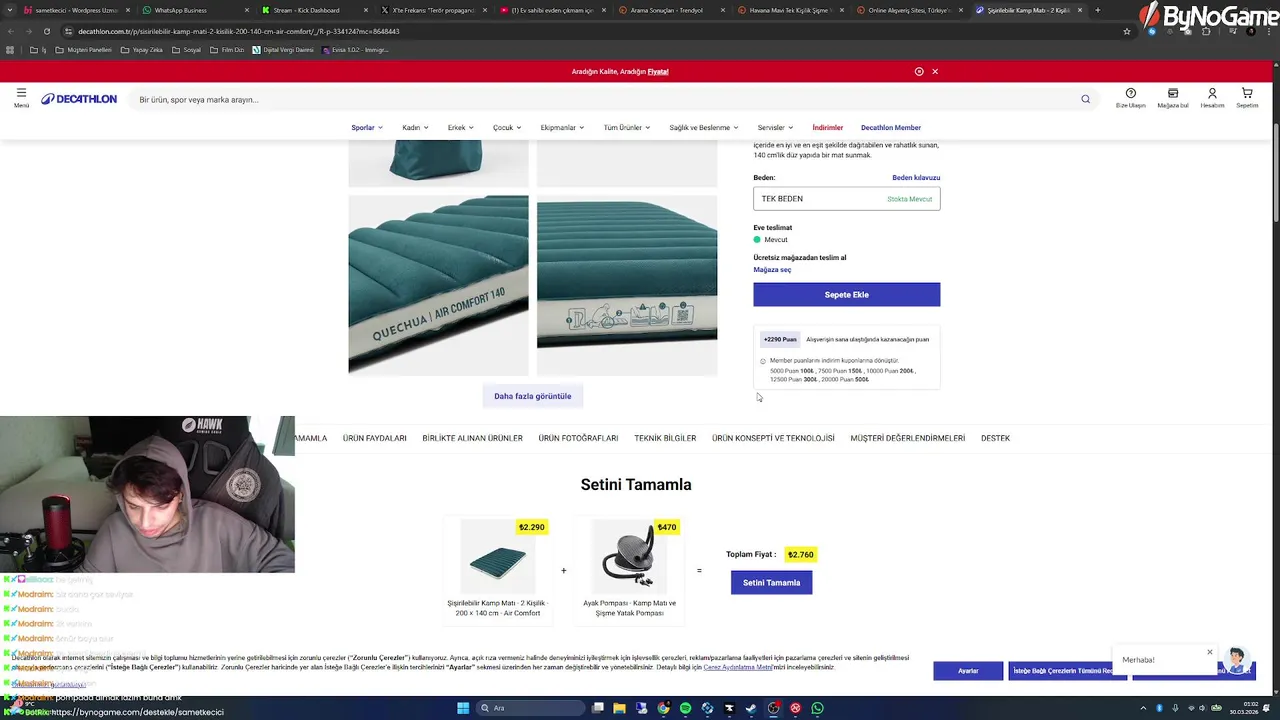Click the browser bookmark star icon
This screenshot has height=720, width=1280.
[1127, 31]
